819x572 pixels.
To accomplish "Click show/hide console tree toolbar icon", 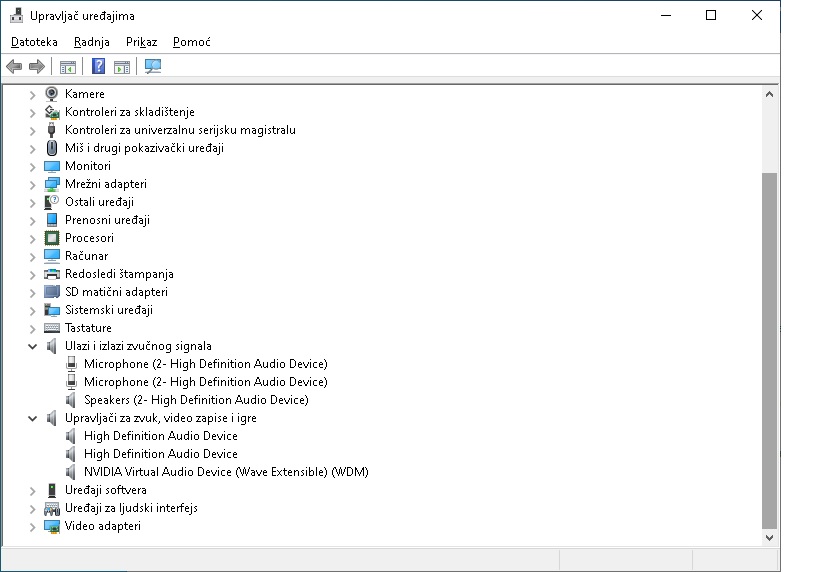I will click(x=68, y=67).
